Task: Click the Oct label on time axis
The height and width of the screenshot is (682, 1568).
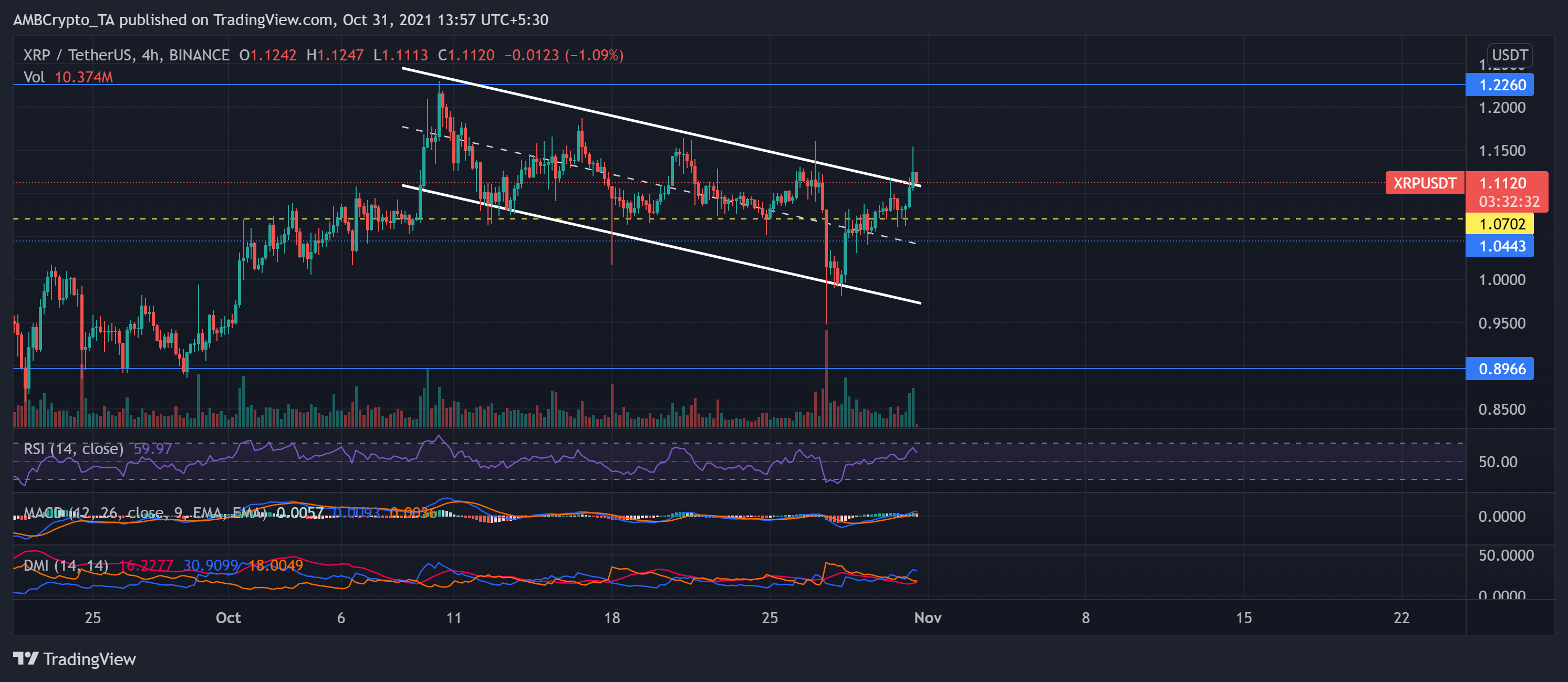Action: [229, 618]
